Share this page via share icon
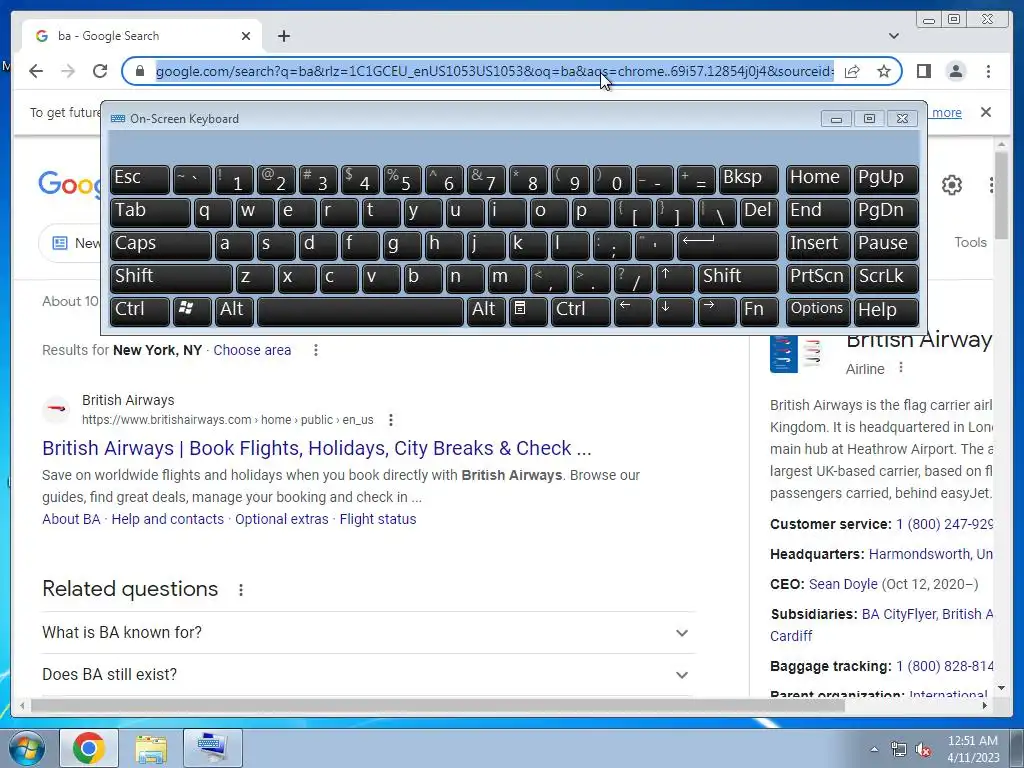This screenshot has height=768, width=1024. coord(852,71)
